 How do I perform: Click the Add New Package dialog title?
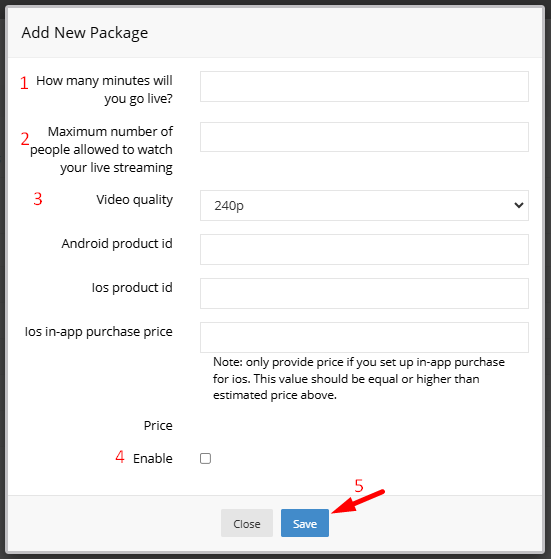pos(84,33)
